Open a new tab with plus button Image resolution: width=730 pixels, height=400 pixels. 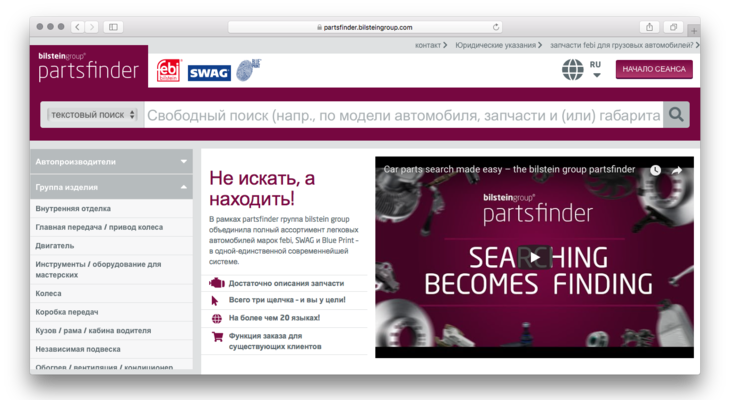[694, 31]
